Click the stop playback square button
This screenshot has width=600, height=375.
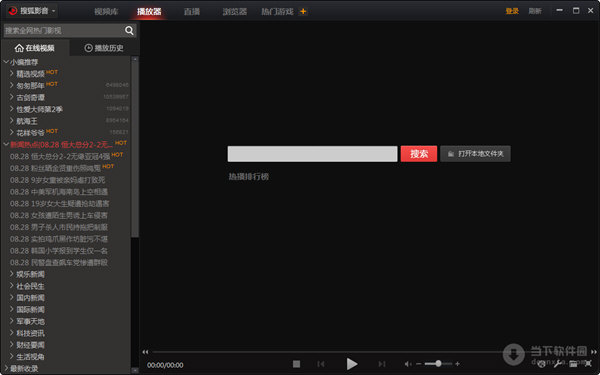coord(296,364)
